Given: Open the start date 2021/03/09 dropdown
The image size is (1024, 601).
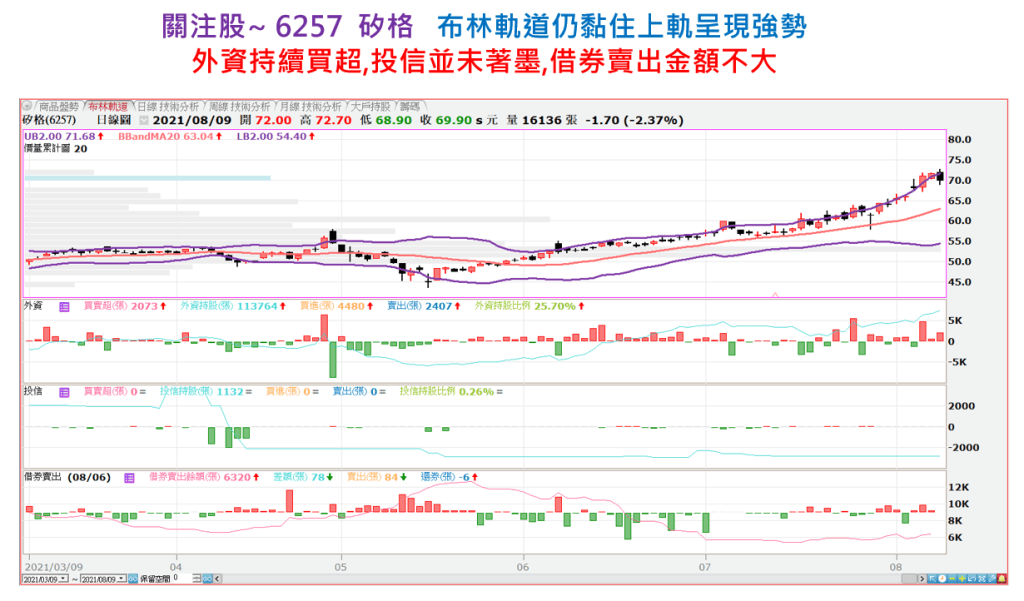Looking at the screenshot, I should 63,578.
